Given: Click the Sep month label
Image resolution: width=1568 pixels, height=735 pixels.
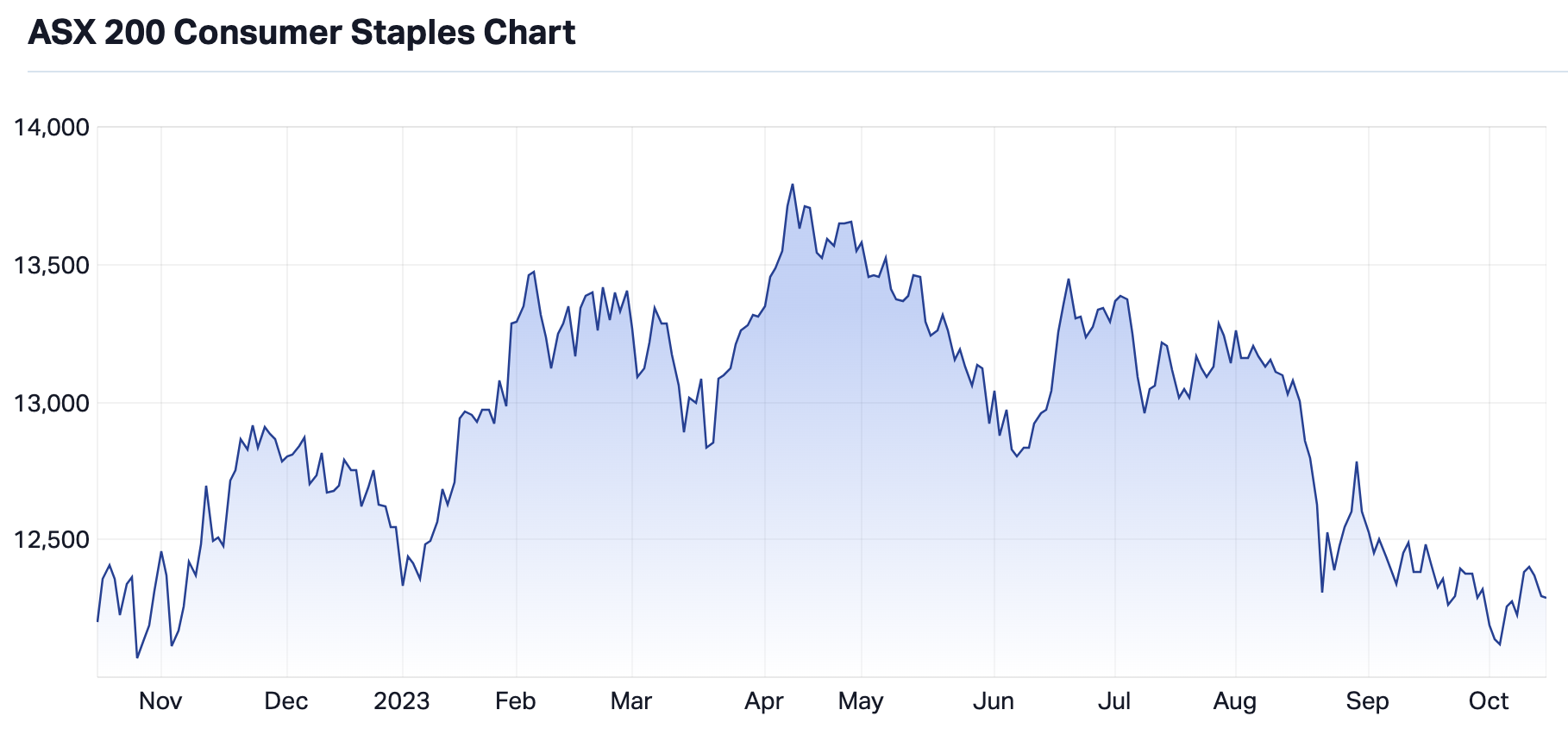Looking at the screenshot, I should tap(1368, 701).
